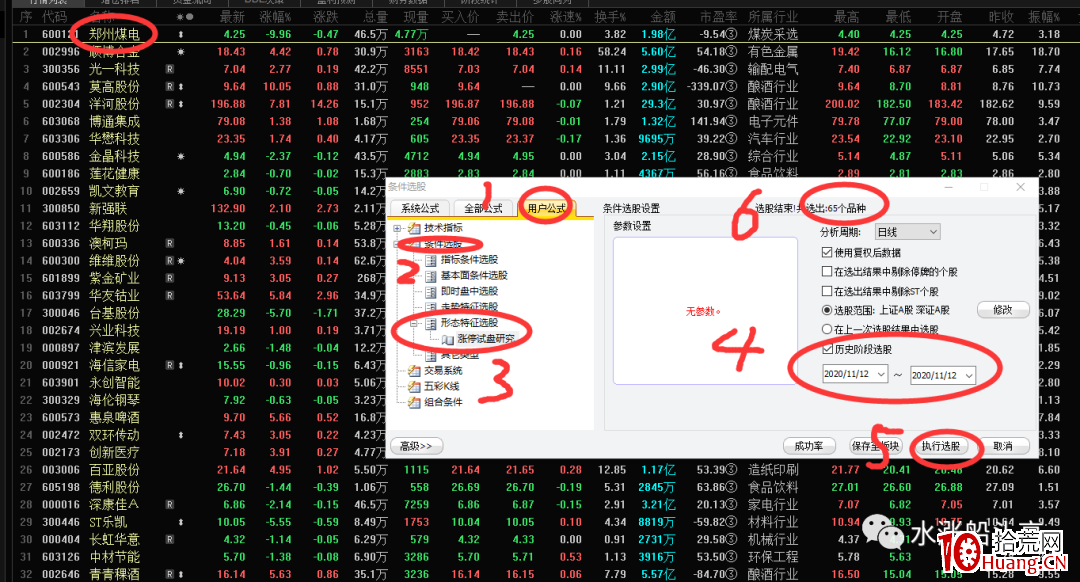Select the 选股范围 radio button
The width and height of the screenshot is (1080, 582).
click(827, 311)
